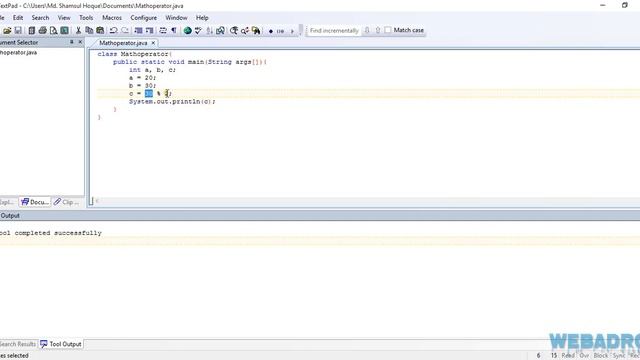The width and height of the screenshot is (640, 360).
Task: Click the Sync status bar indicator
Action: [x=619, y=356]
